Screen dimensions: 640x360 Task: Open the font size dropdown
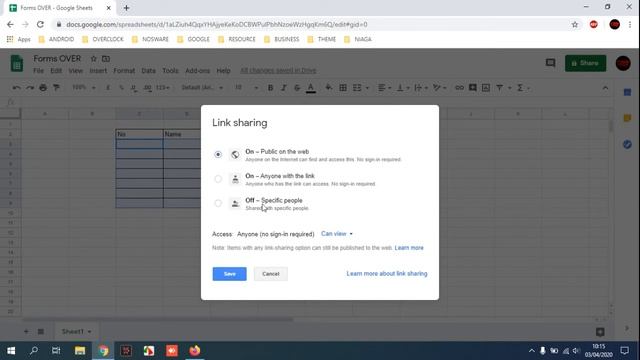(x=246, y=88)
